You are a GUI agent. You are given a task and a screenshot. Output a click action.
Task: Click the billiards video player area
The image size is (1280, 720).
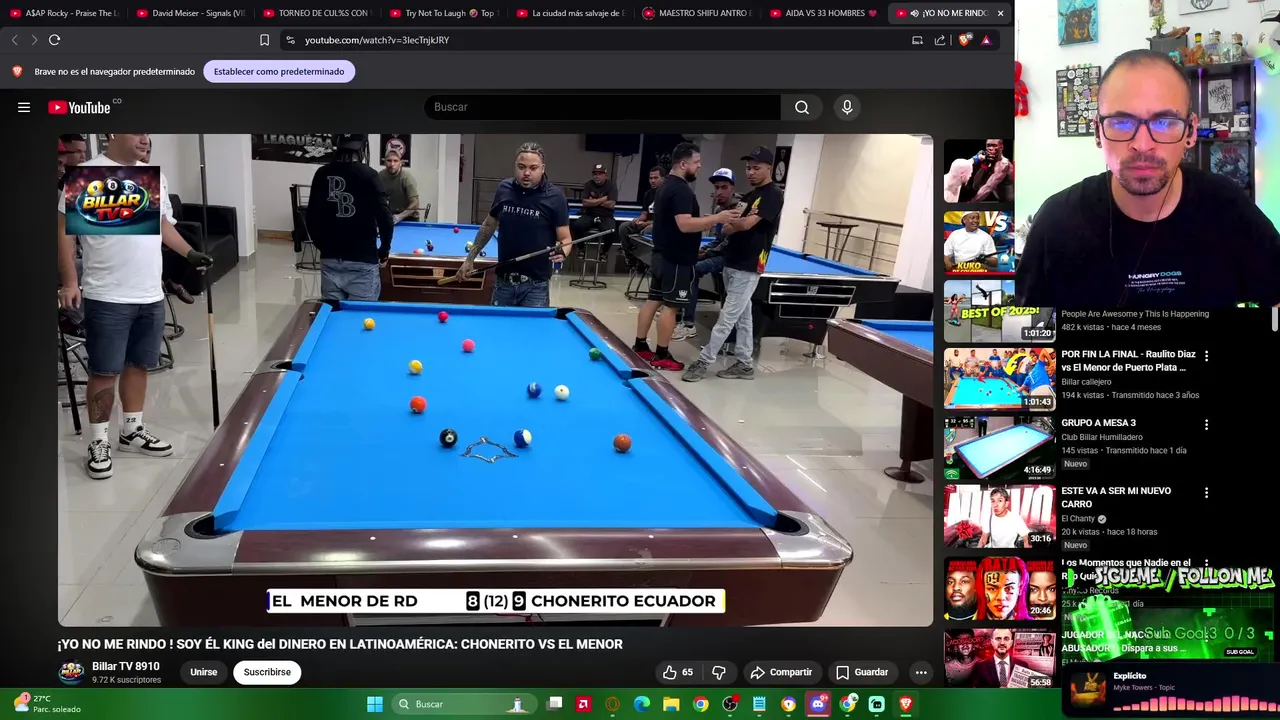(x=495, y=380)
